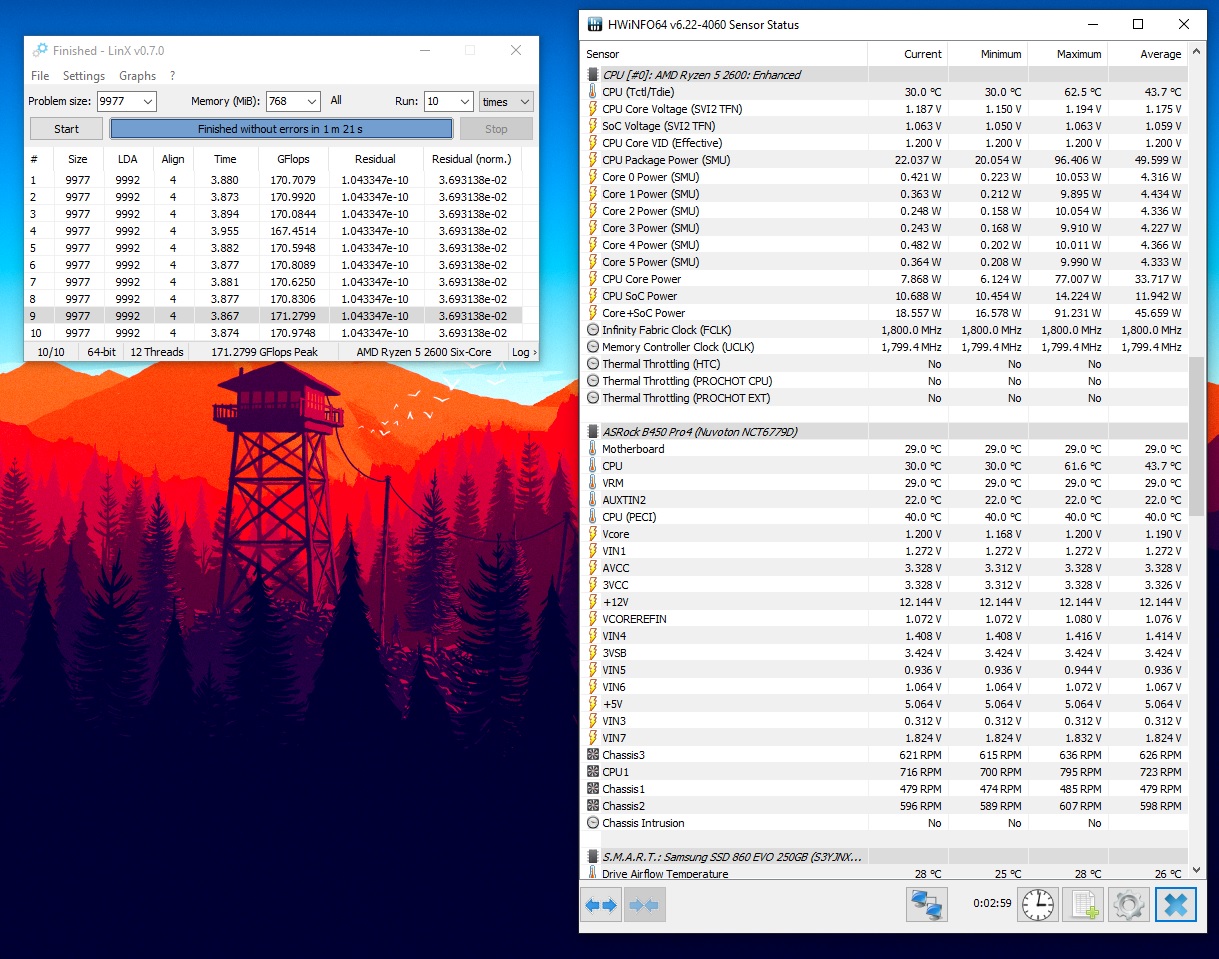The width and height of the screenshot is (1219, 959).
Task: Click the thermometer icon beside VRM sensor
Action: point(593,483)
